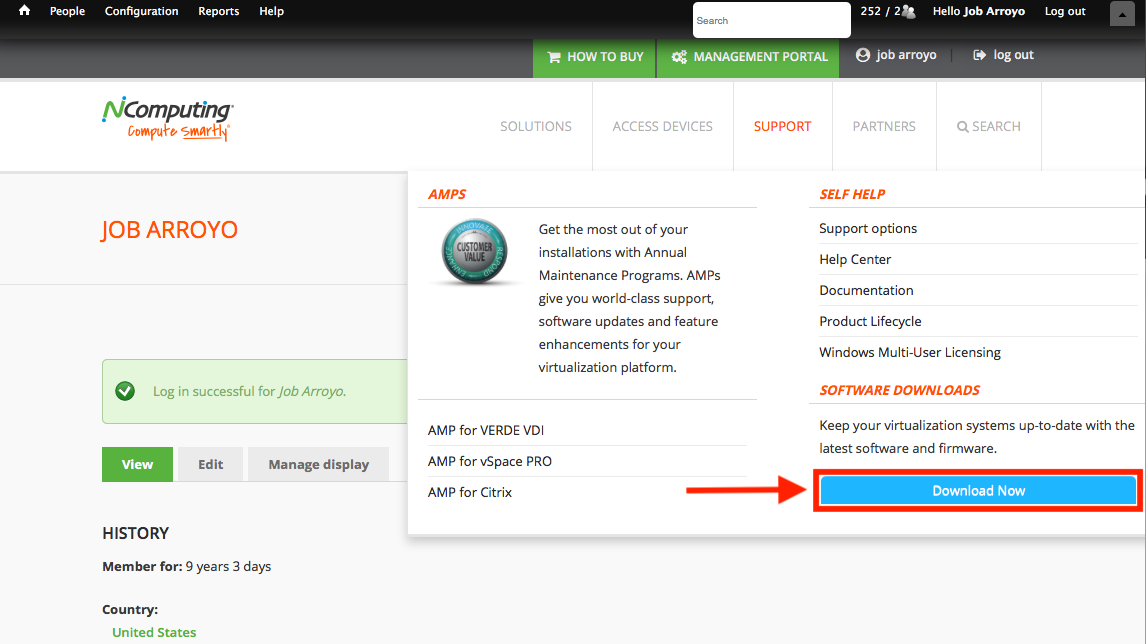Open Windows Multi-User Licensing link
Screen dimensions: 1146x644
pos(910,352)
